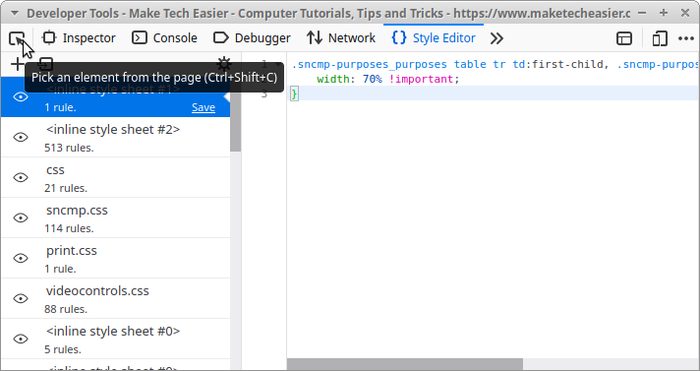The height and width of the screenshot is (371, 700).
Task: Toggle visibility of inline style sheet #2
Action: point(21,137)
